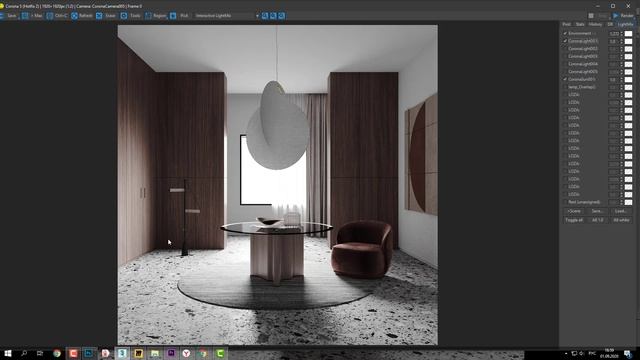Screen dimensions: 640x360
Task: Click the Save icon in the VFB toolbar
Action: [x=2, y=16]
